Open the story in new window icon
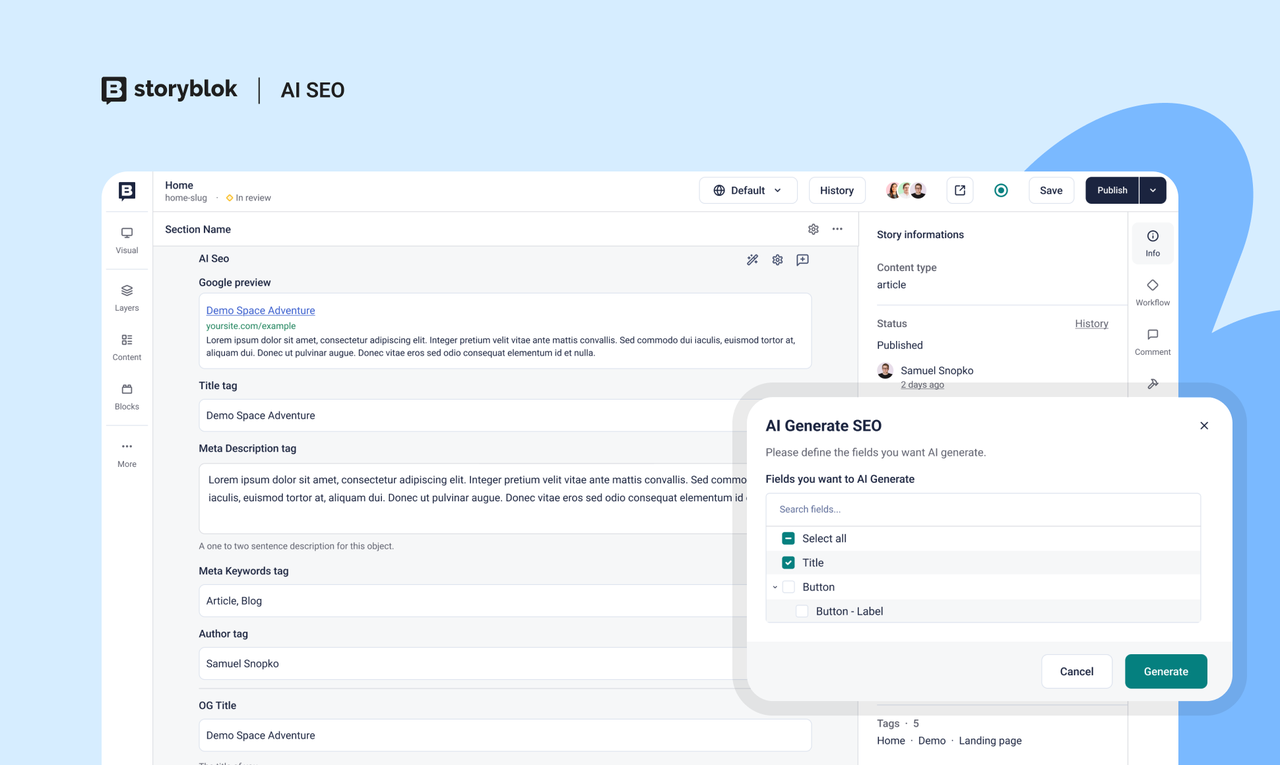Viewport: 1280px width, 765px height. click(959, 190)
